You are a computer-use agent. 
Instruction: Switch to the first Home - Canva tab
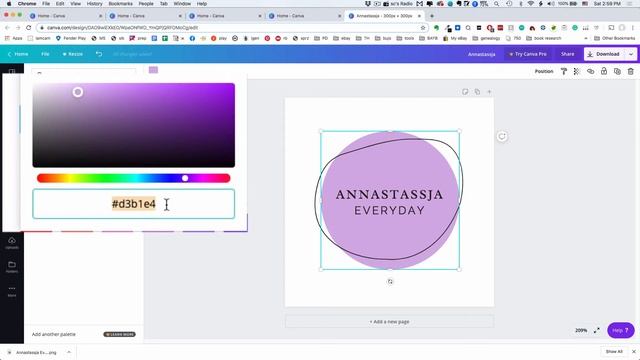(65, 16)
